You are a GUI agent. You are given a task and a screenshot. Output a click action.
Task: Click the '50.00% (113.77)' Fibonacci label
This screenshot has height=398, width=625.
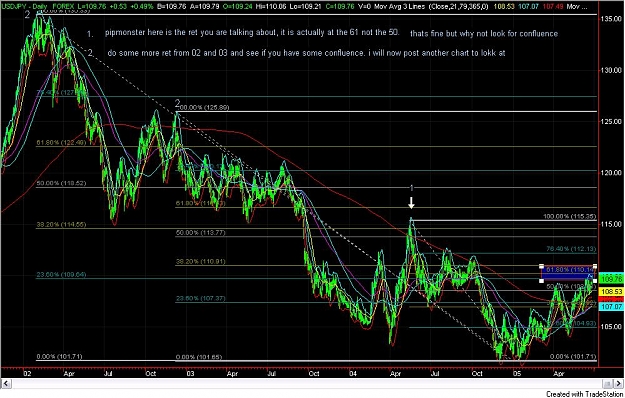coord(200,233)
